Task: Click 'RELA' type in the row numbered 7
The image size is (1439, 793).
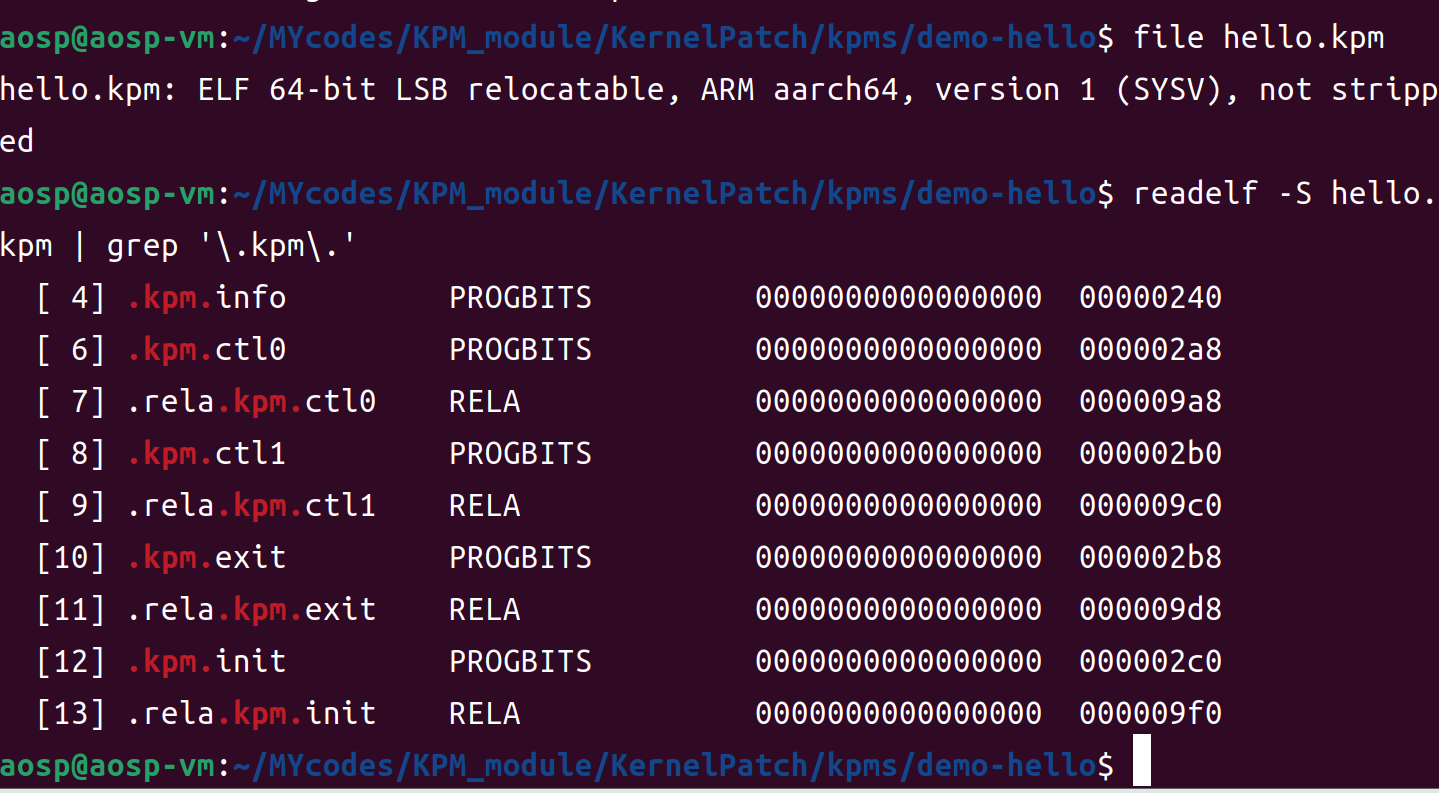Action: point(485,401)
